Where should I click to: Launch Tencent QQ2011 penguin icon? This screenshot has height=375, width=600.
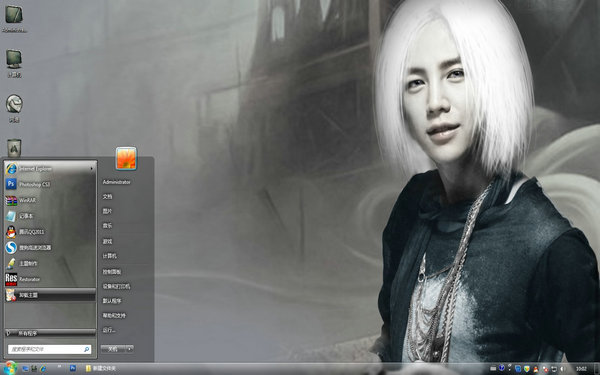tap(11, 232)
